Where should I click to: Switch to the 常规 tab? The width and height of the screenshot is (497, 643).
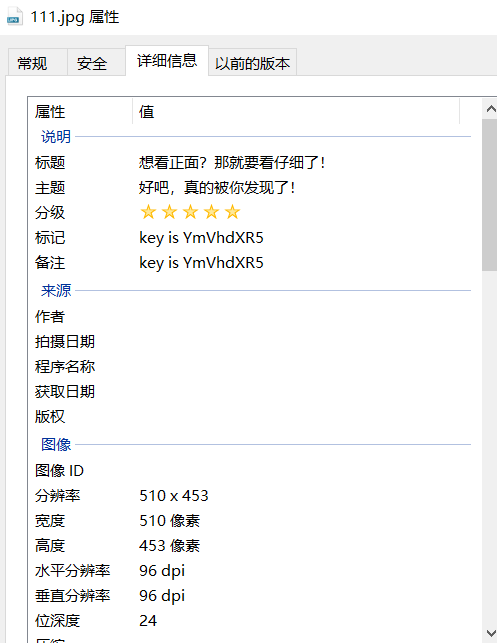(38, 63)
